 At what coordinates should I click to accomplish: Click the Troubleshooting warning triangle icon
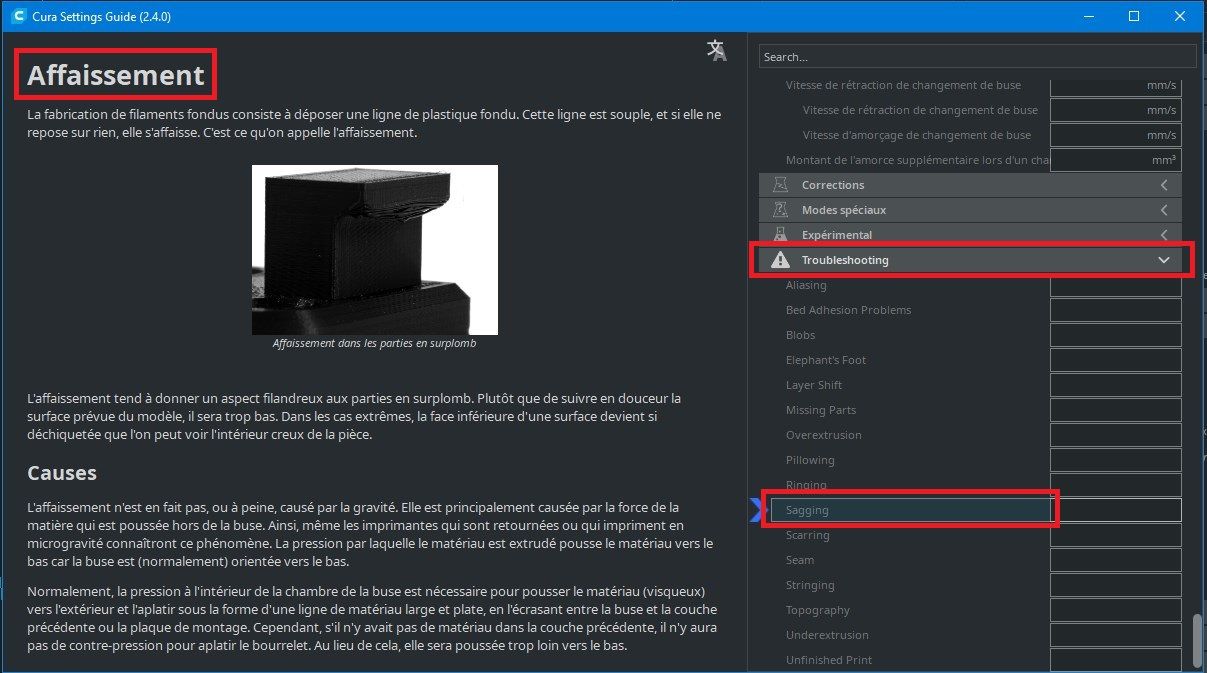pos(780,260)
